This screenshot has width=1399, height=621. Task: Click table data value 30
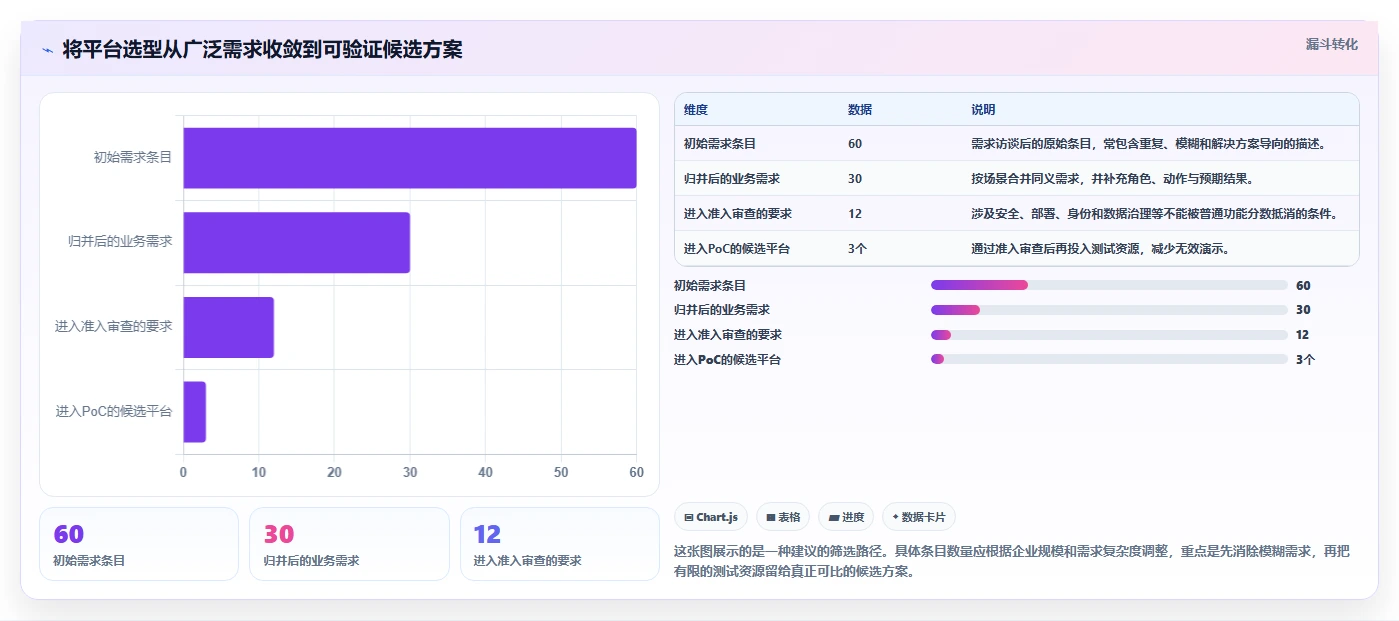855,178
